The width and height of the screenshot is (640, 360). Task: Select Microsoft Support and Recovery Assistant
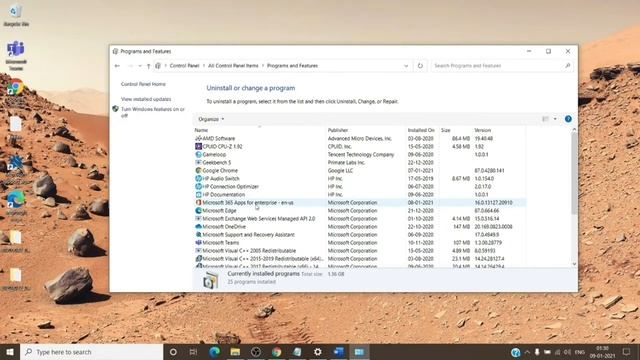[x=360, y=235]
